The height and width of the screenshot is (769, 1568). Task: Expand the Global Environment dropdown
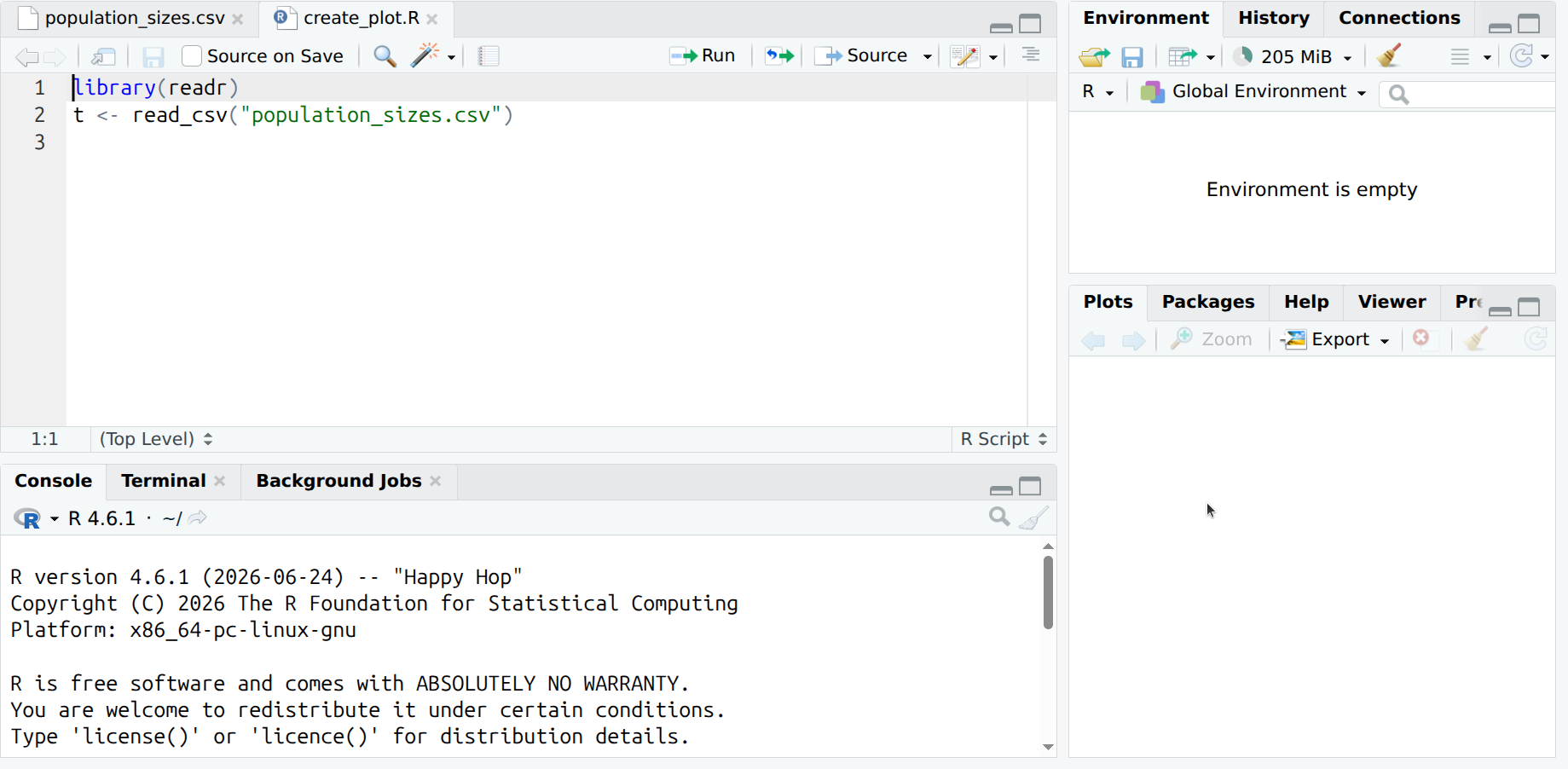[1253, 91]
